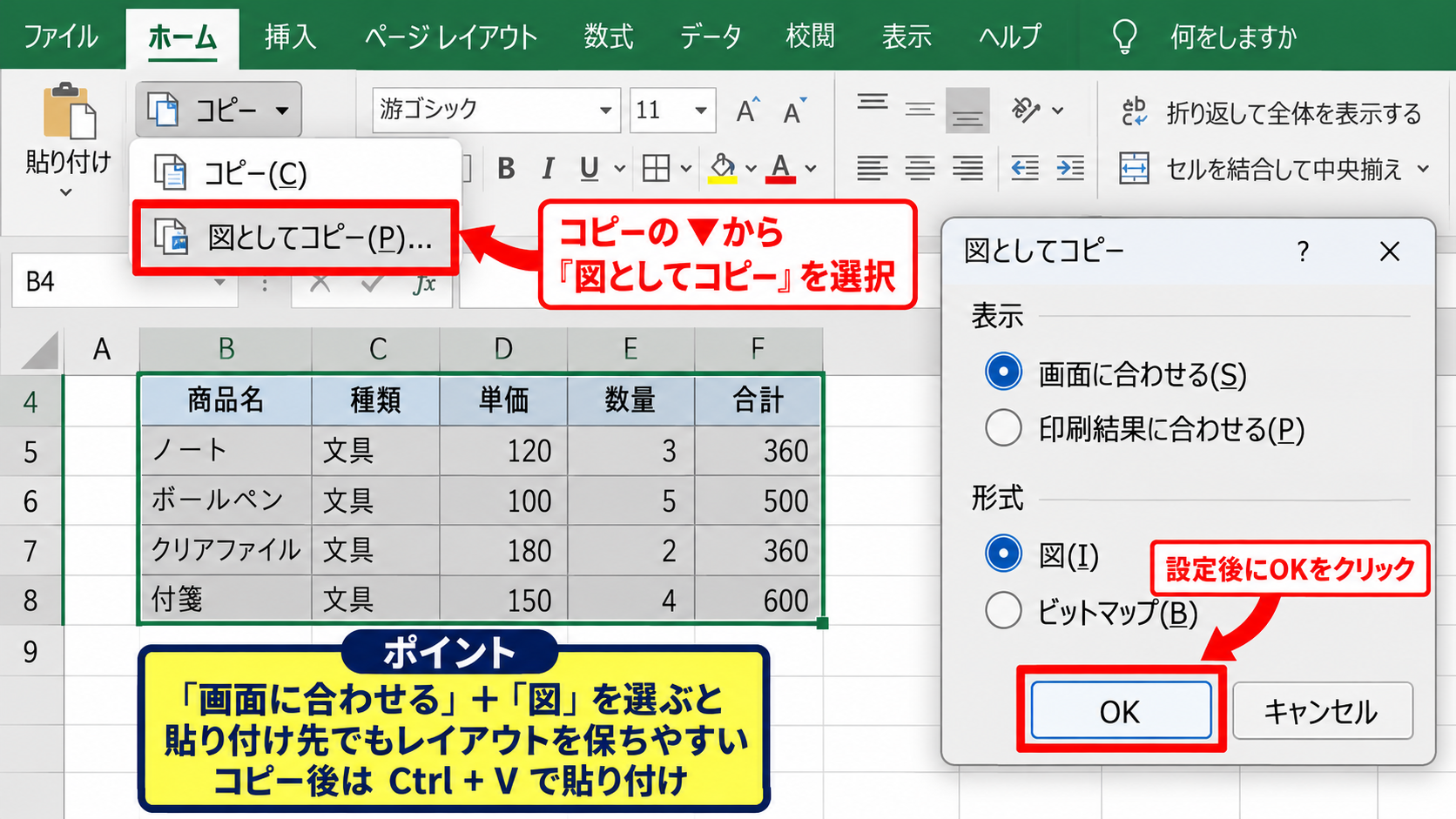1456x819 pixels.
Task: Left-align the cell text
Action: pos(873,167)
